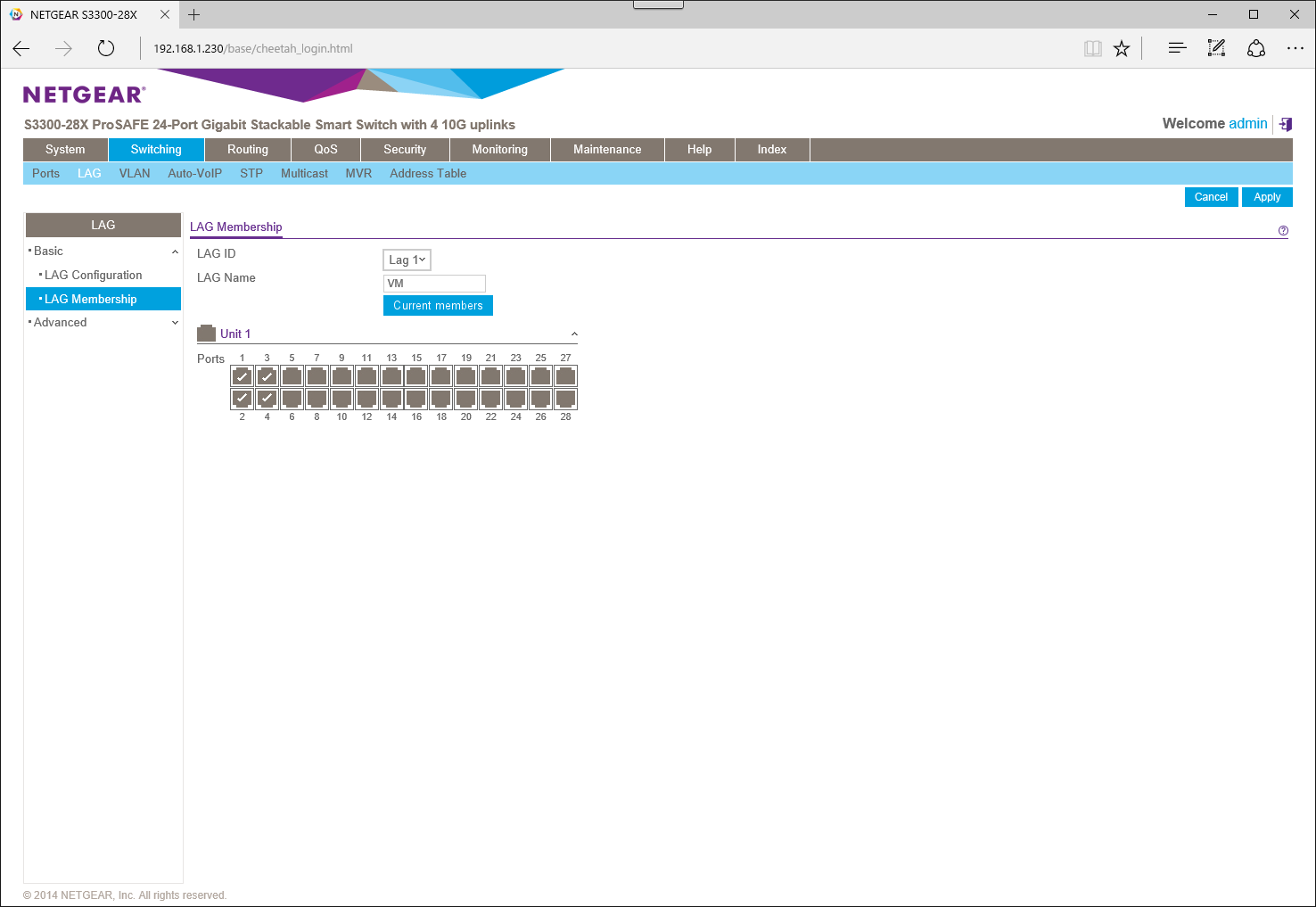
Task: Click the Current members button
Action: [438, 306]
